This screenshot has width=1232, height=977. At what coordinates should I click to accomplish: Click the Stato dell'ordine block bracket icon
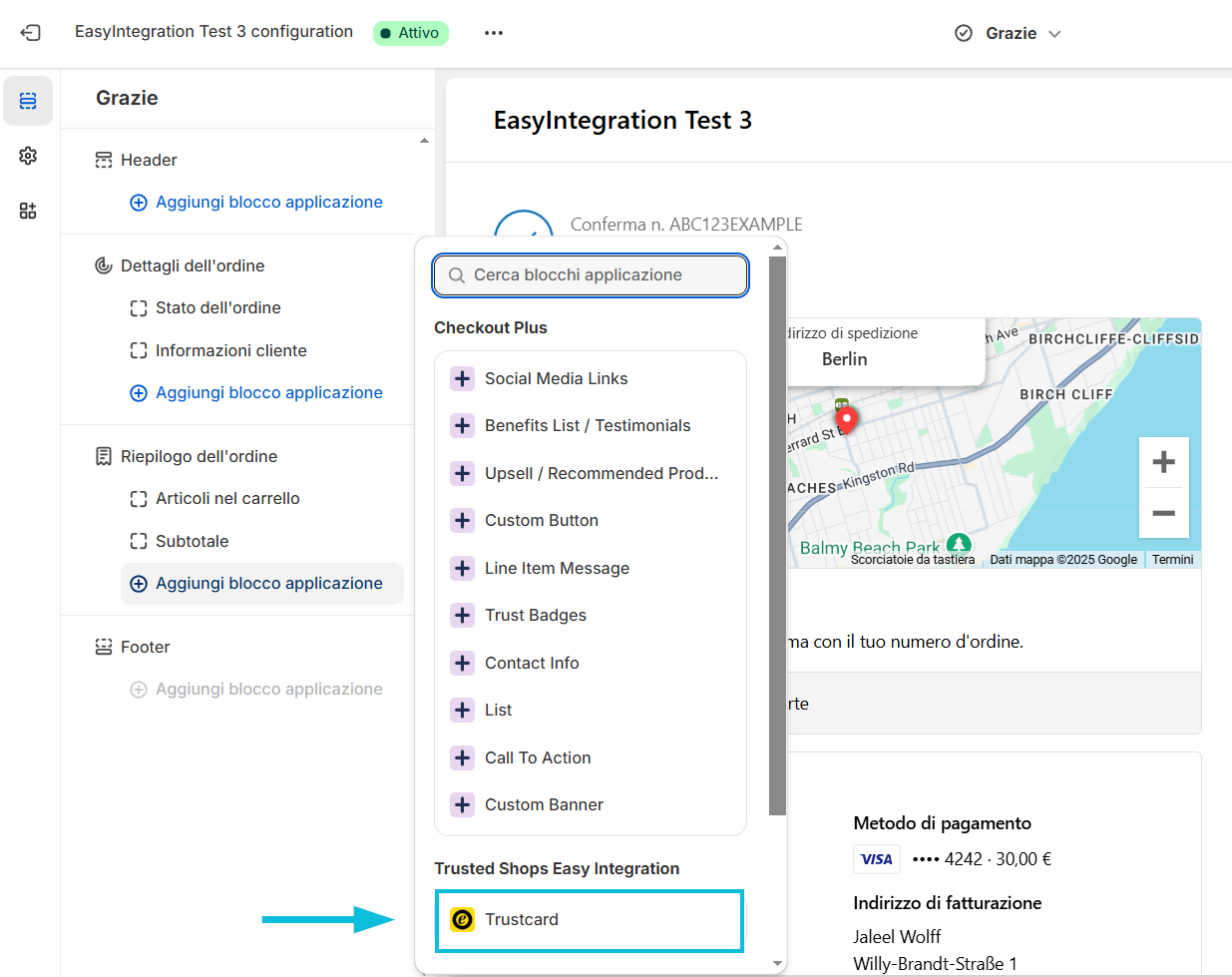coord(139,308)
